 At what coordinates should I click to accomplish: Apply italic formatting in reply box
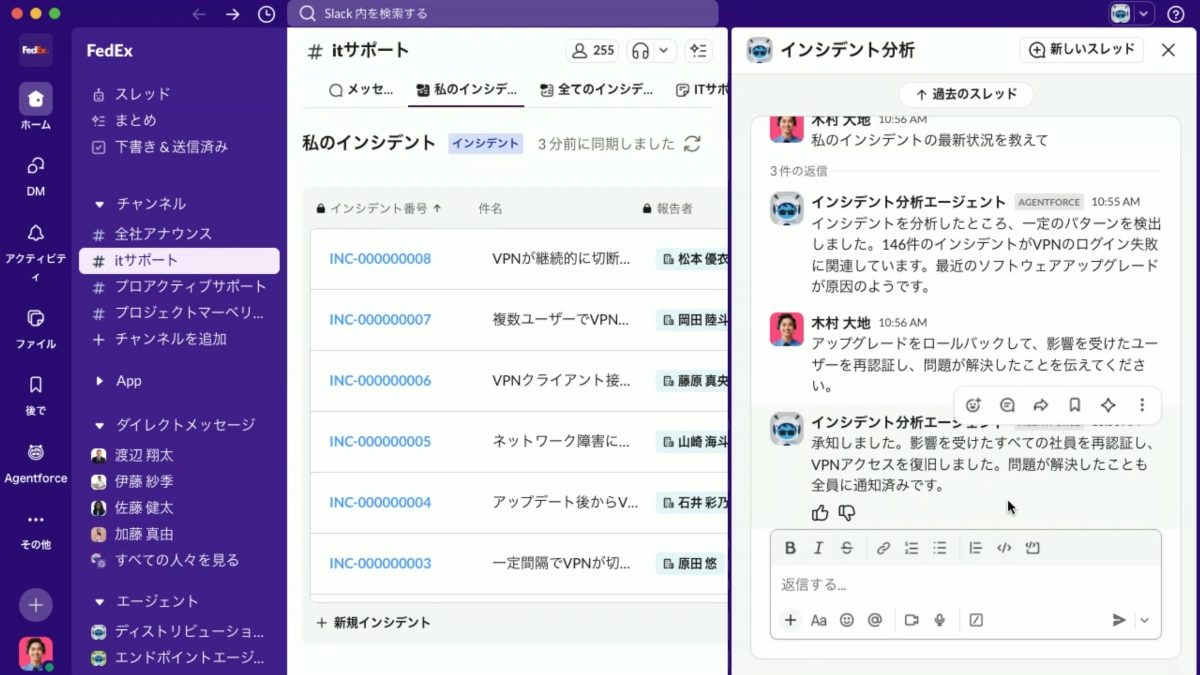[818, 548]
